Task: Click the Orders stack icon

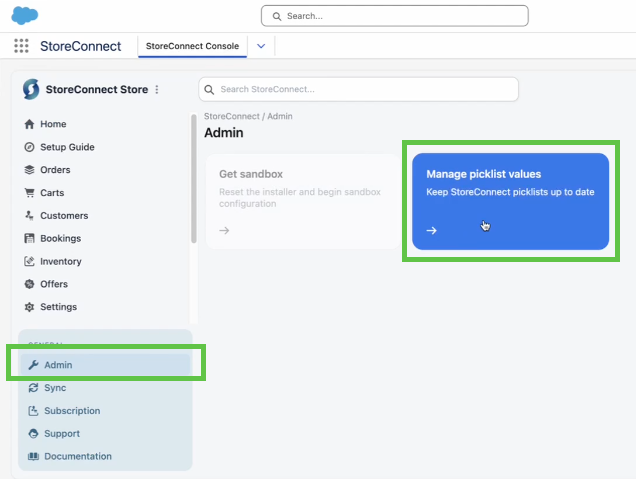Action: tap(29, 170)
